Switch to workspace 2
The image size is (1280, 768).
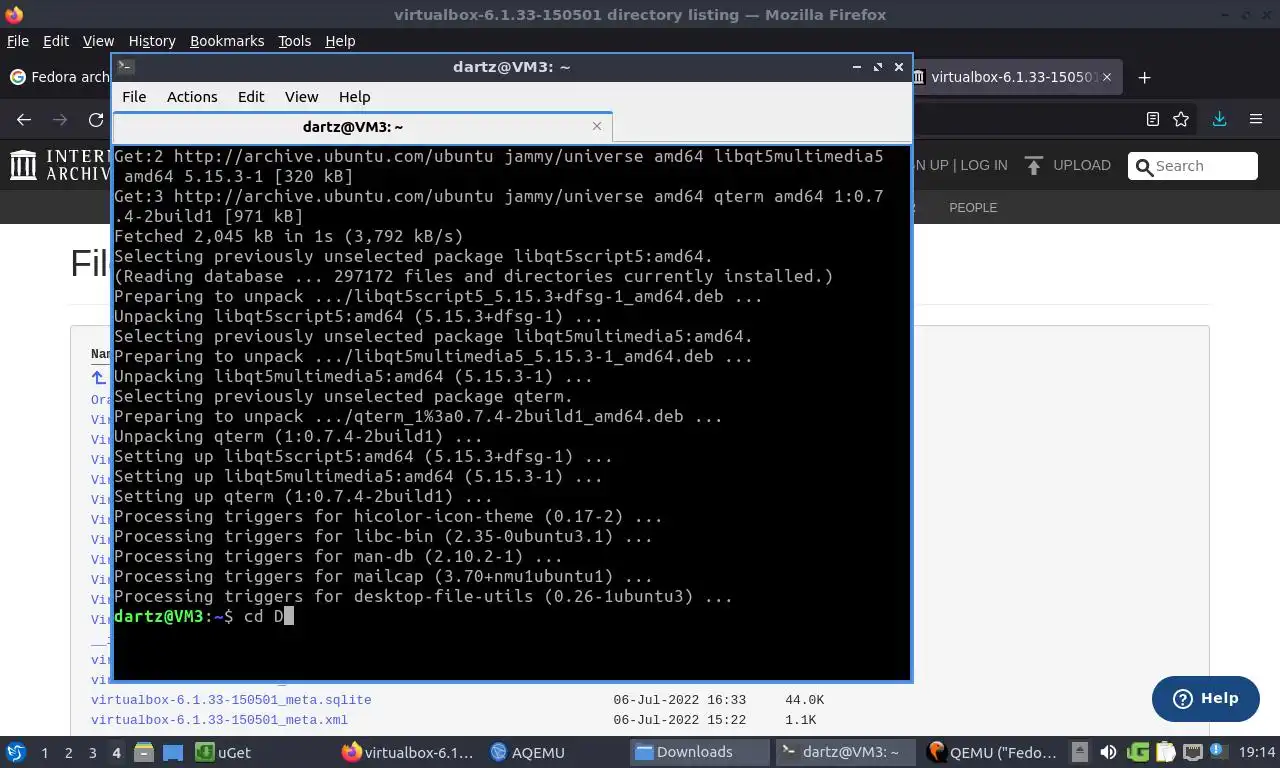68,752
